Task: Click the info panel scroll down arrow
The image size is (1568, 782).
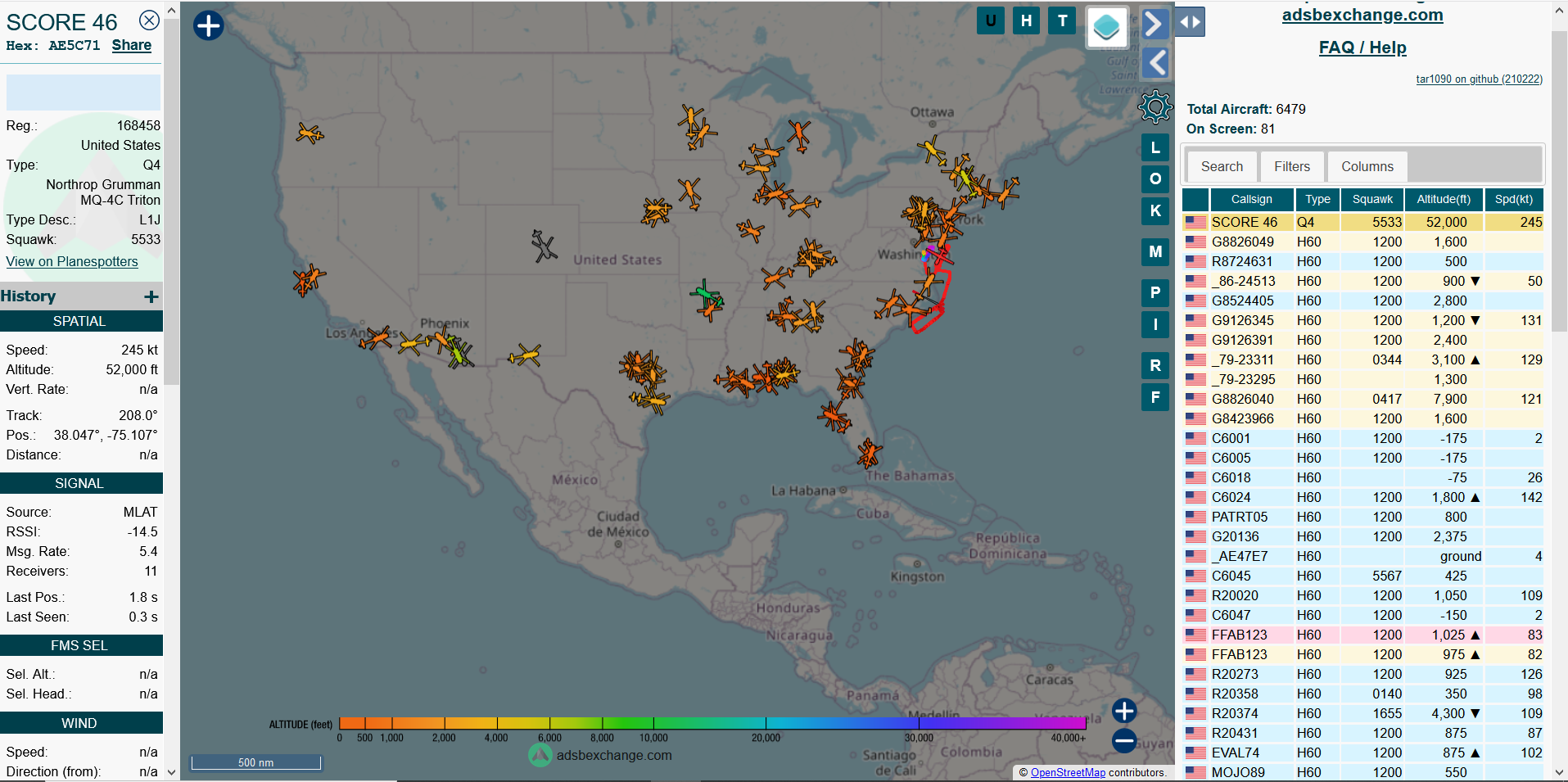Action: point(171,771)
